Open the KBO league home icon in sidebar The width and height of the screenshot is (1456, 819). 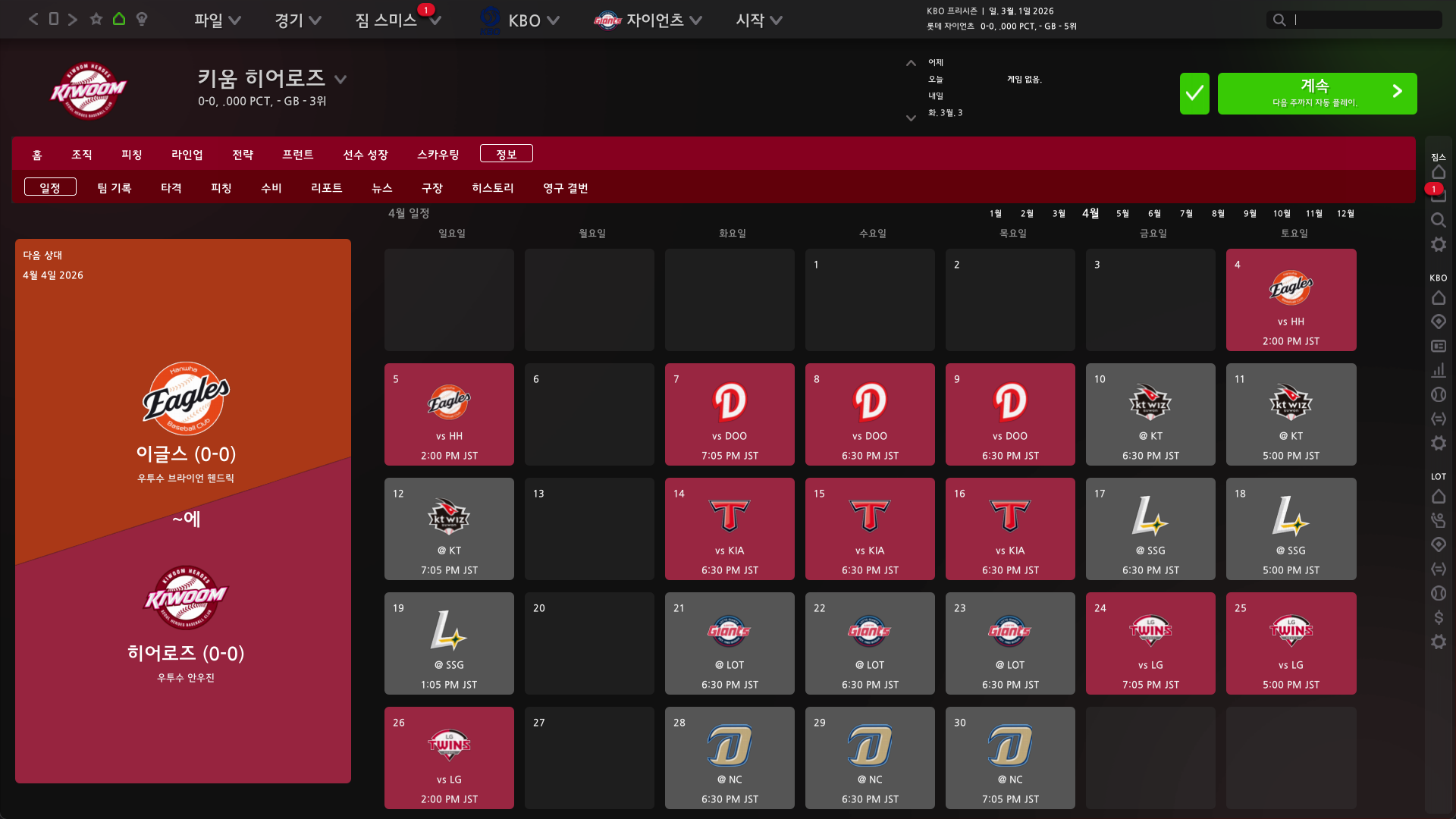[1438, 298]
